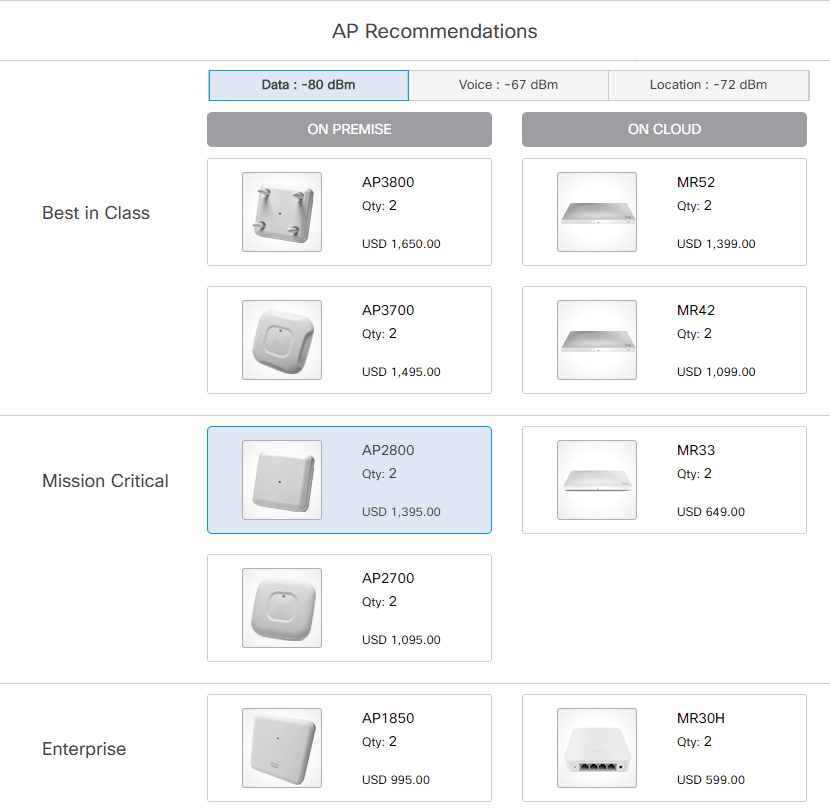Select the AP3700 product image
830x808 pixels.
281,340
